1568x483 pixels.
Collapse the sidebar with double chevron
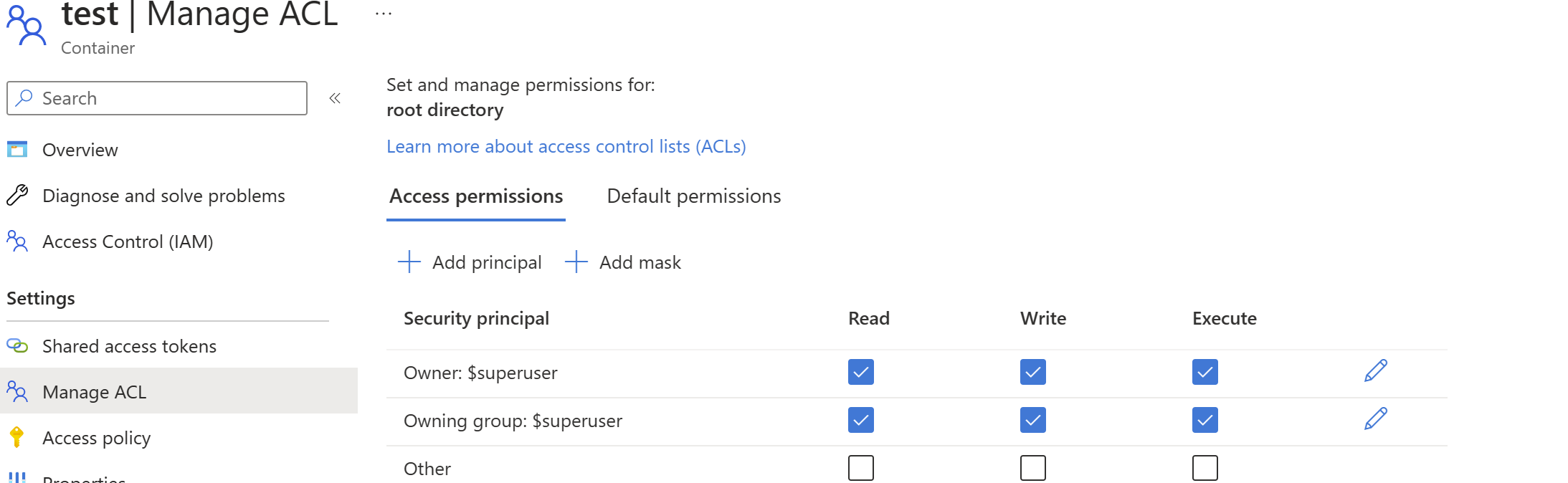[335, 98]
